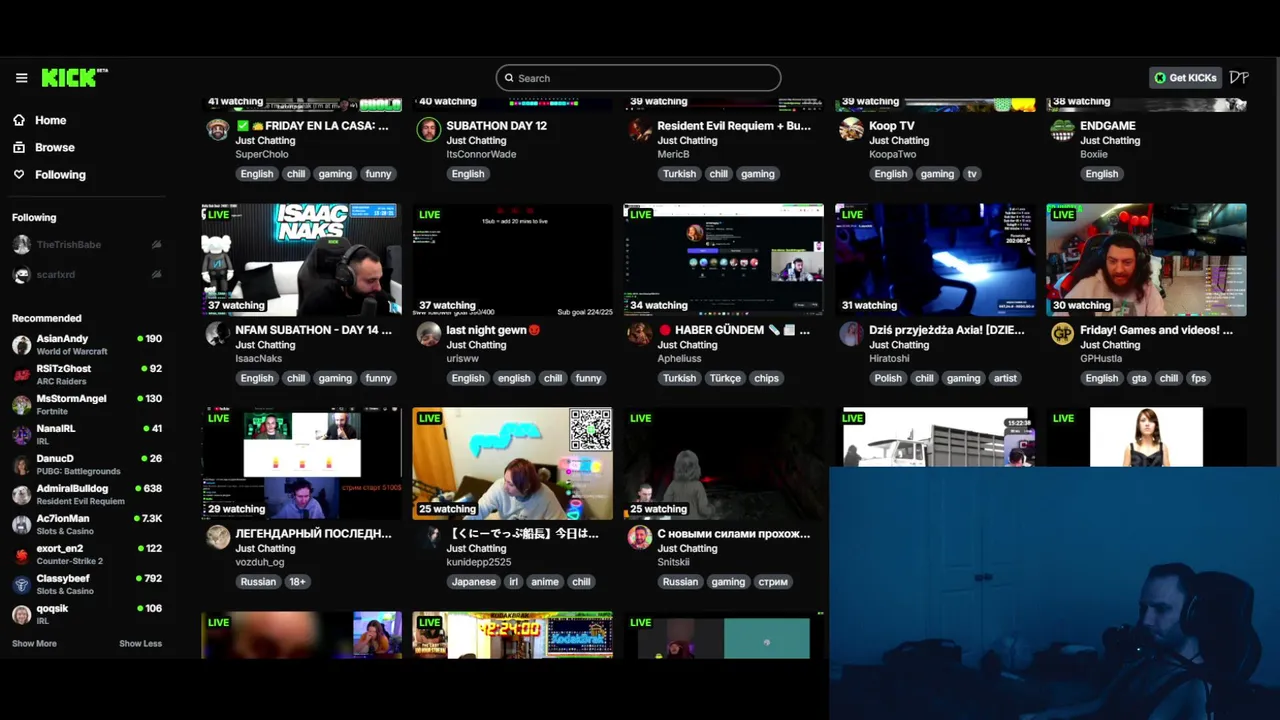This screenshot has height=720, width=1280.
Task: Click GPHustla channel avatar under stream
Action: point(1062,334)
